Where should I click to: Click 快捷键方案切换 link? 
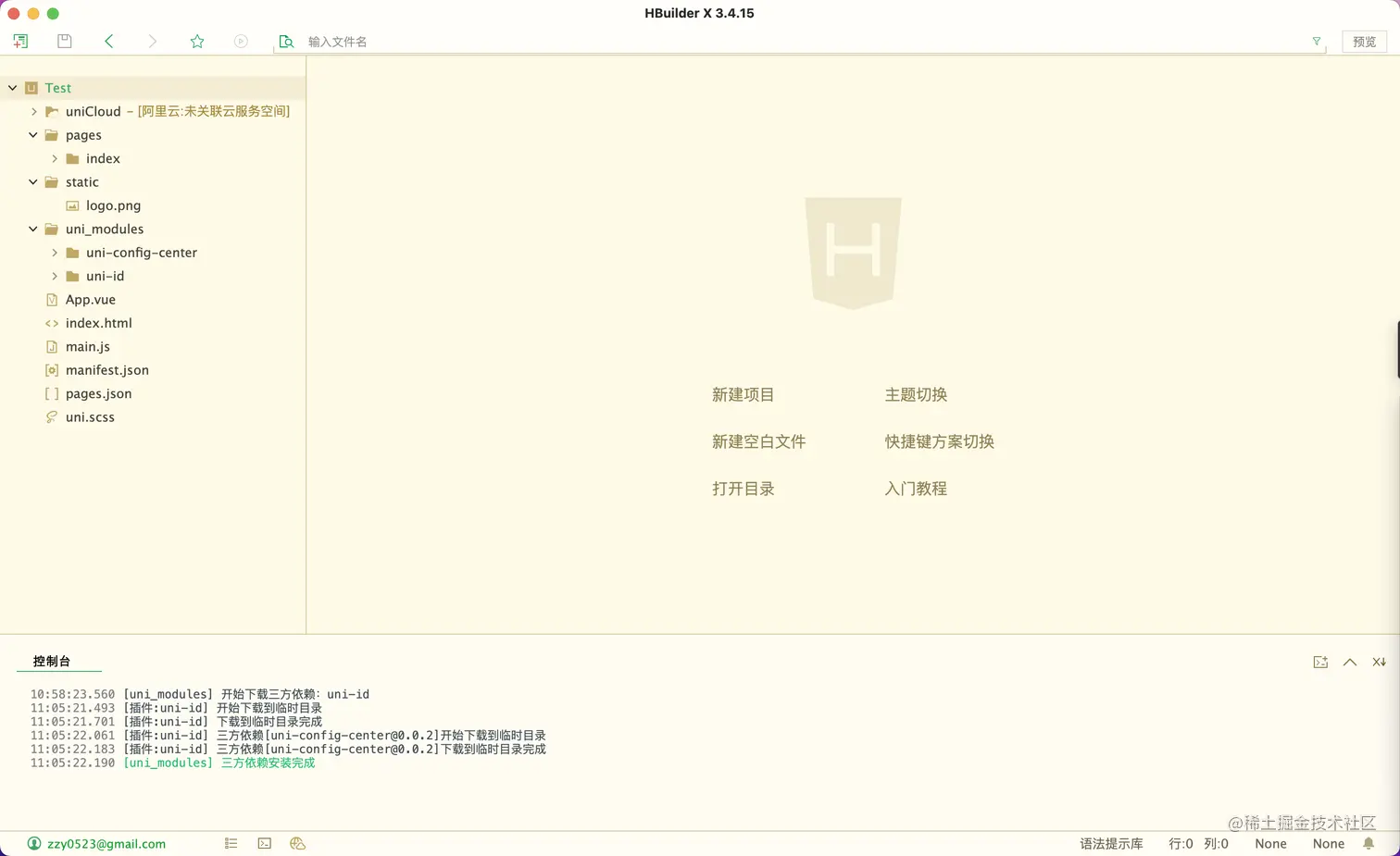(x=939, y=442)
